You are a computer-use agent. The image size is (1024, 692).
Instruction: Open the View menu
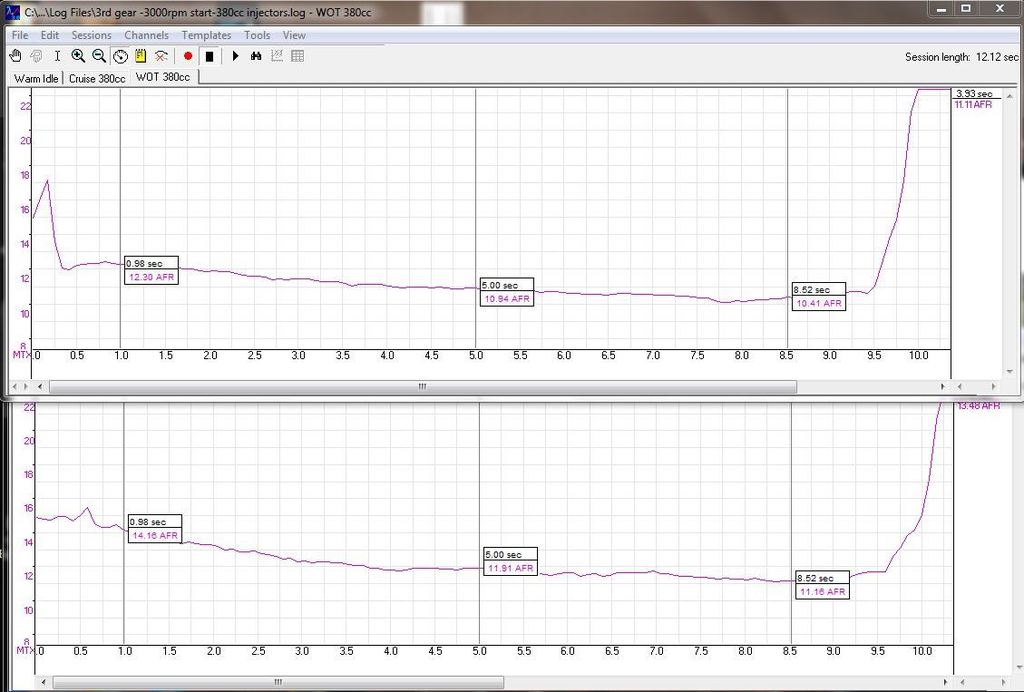294,35
